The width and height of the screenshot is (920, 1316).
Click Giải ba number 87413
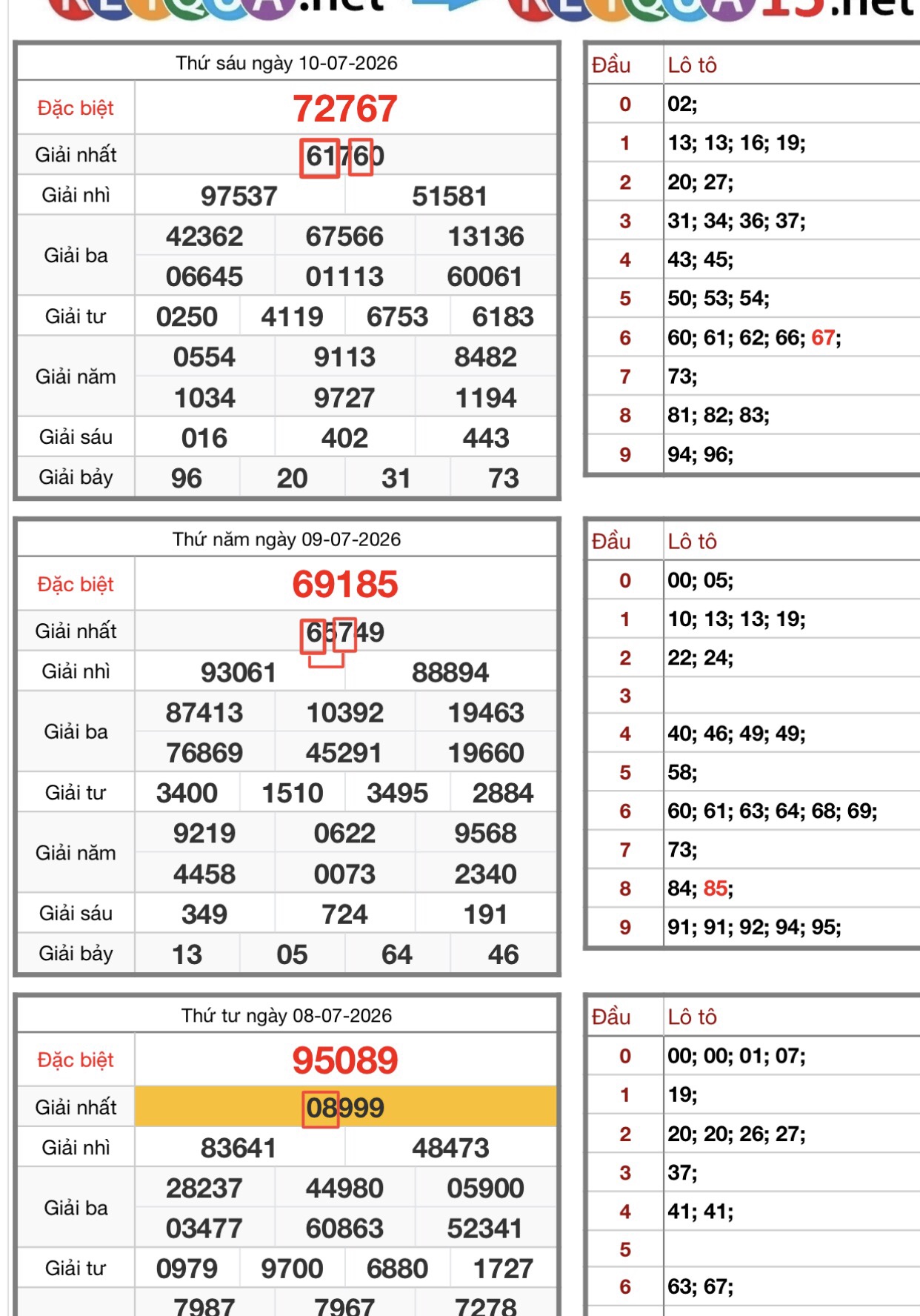(204, 713)
